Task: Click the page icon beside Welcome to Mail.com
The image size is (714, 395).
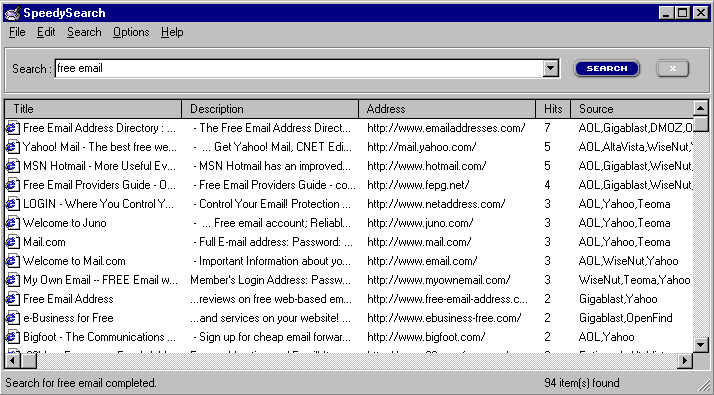Action: pos(13,261)
